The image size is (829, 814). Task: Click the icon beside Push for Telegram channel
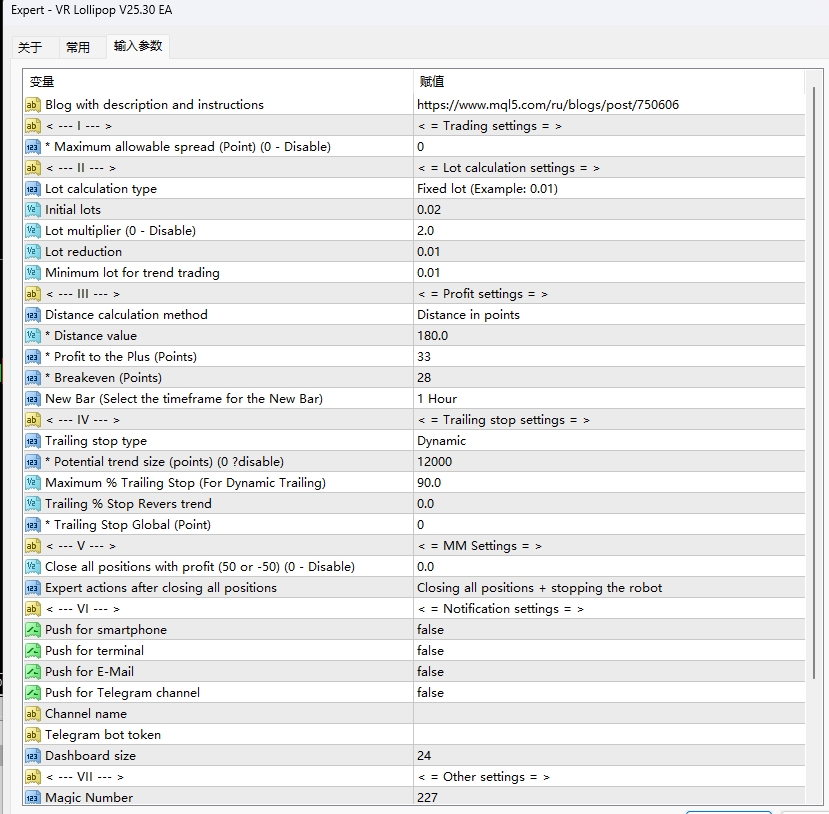(x=32, y=693)
